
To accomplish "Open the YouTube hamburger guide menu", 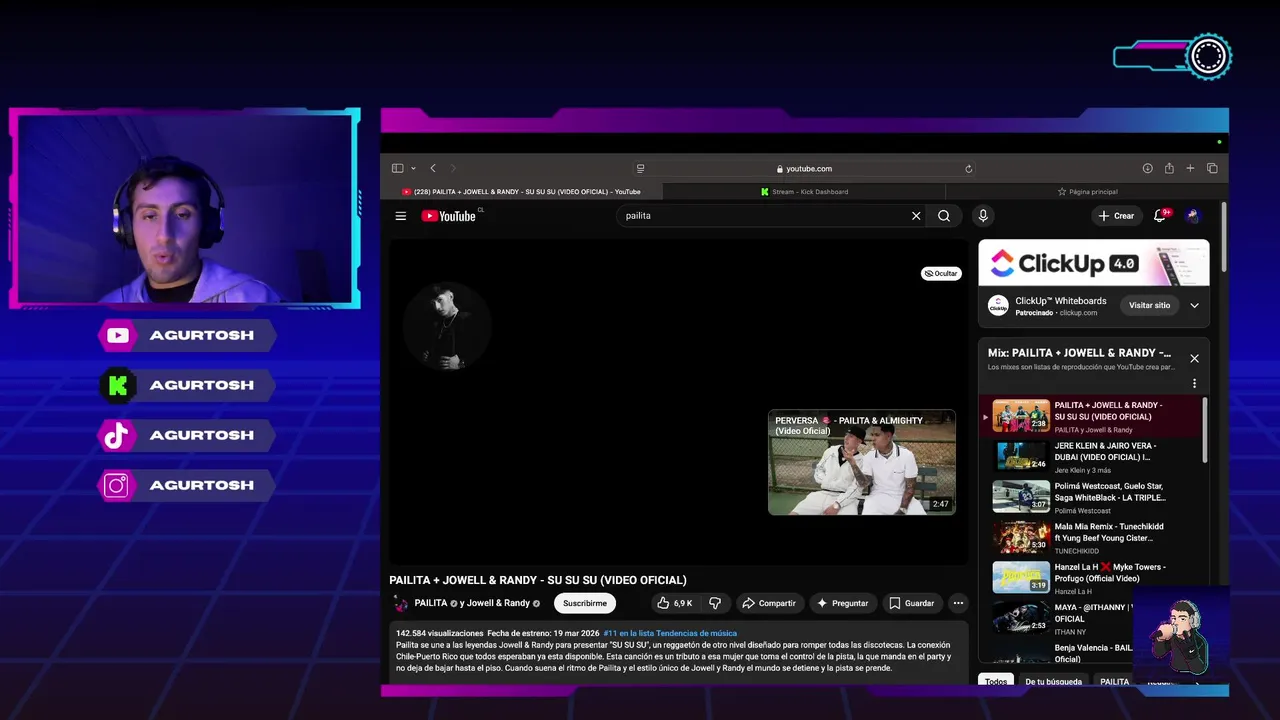I will pyautogui.click(x=401, y=216).
